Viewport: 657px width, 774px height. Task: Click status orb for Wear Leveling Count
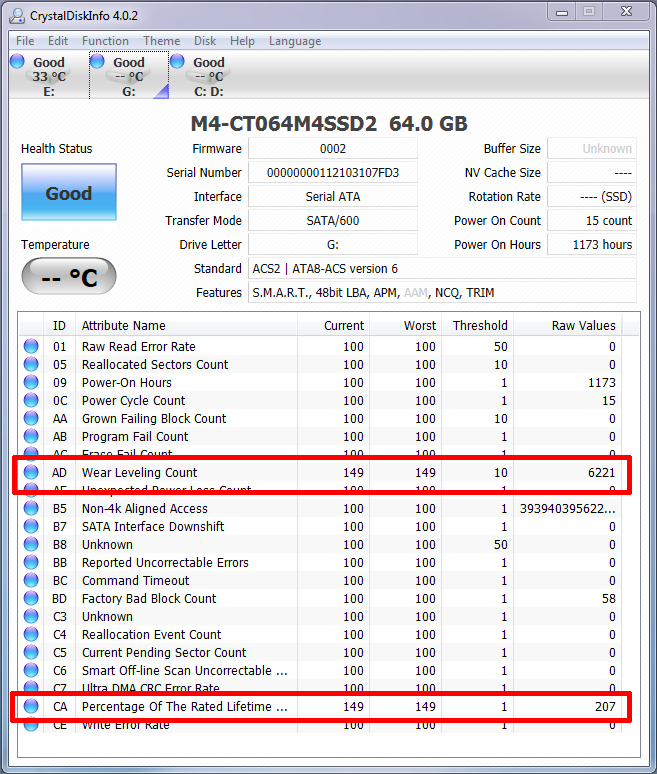click(x=31, y=472)
